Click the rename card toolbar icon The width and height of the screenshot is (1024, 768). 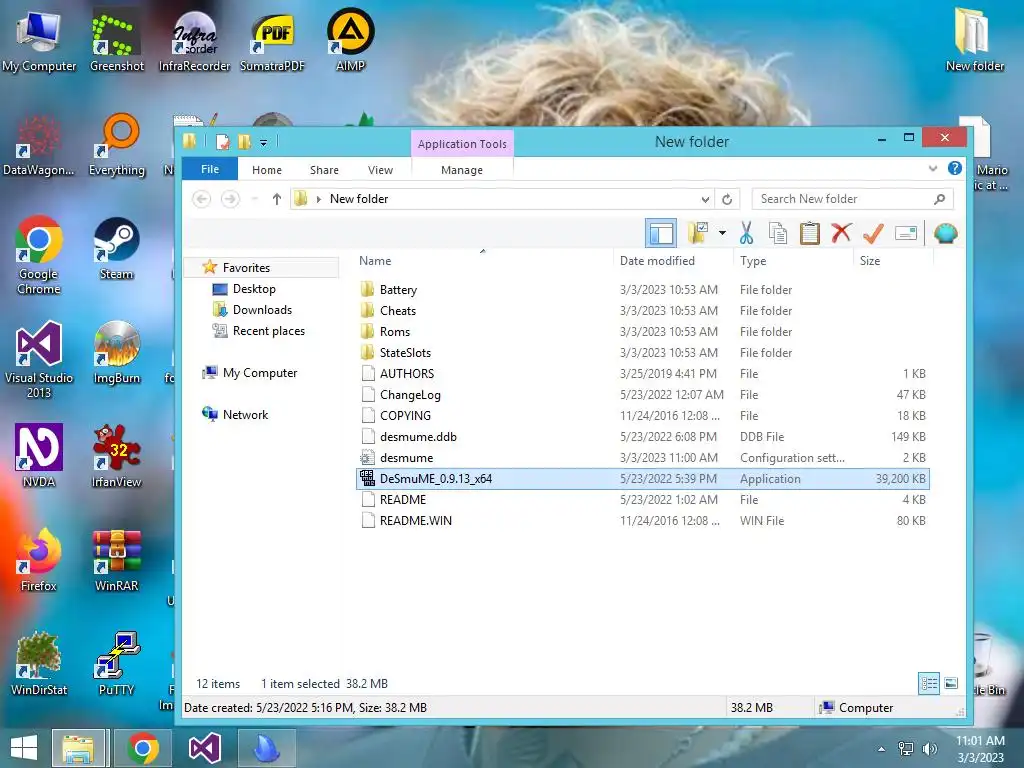(x=906, y=233)
